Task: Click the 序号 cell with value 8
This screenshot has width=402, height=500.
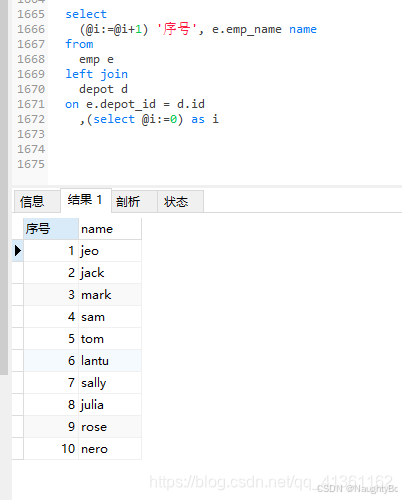Action: coord(51,405)
